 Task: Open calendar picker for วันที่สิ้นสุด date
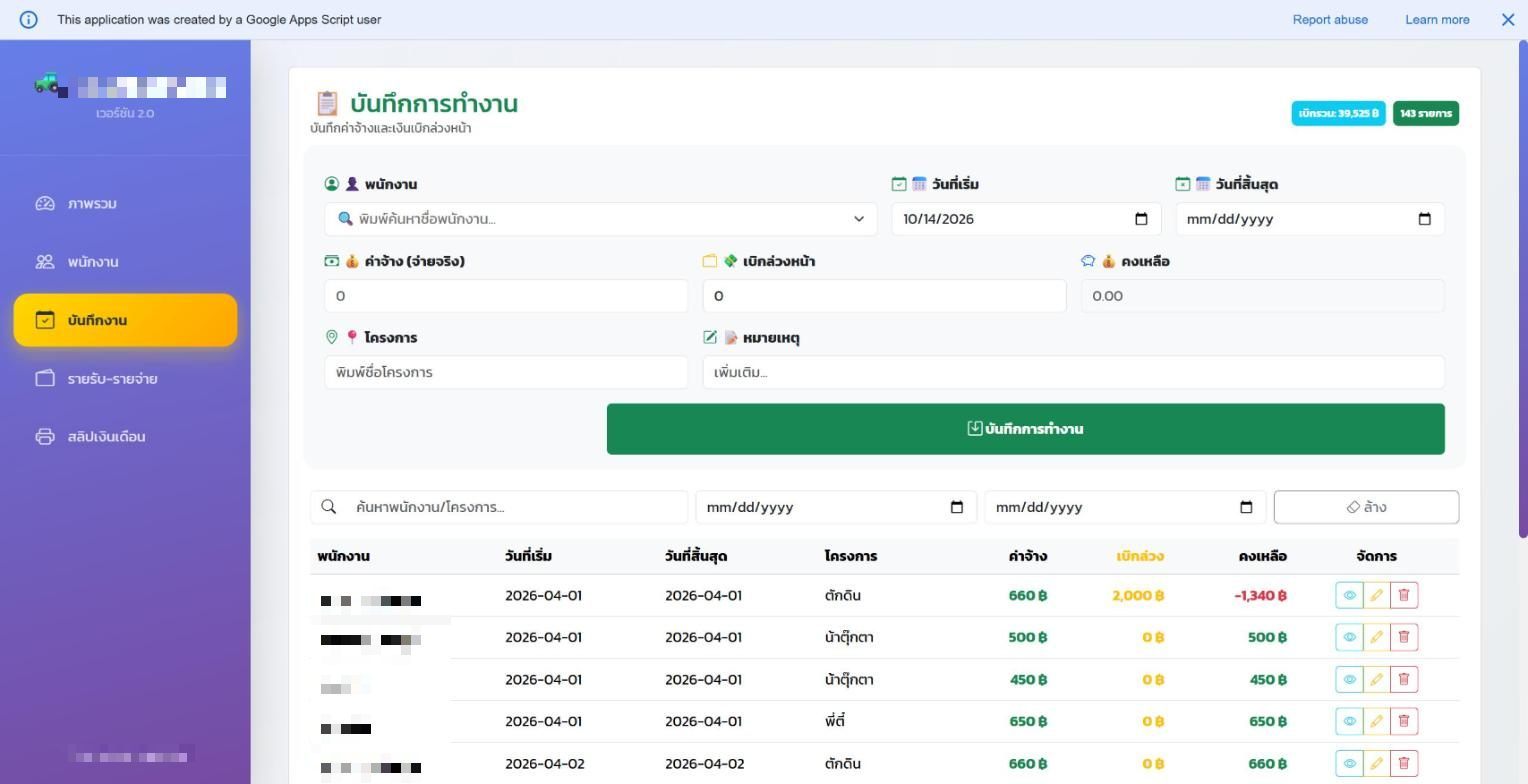pyautogui.click(x=1425, y=219)
